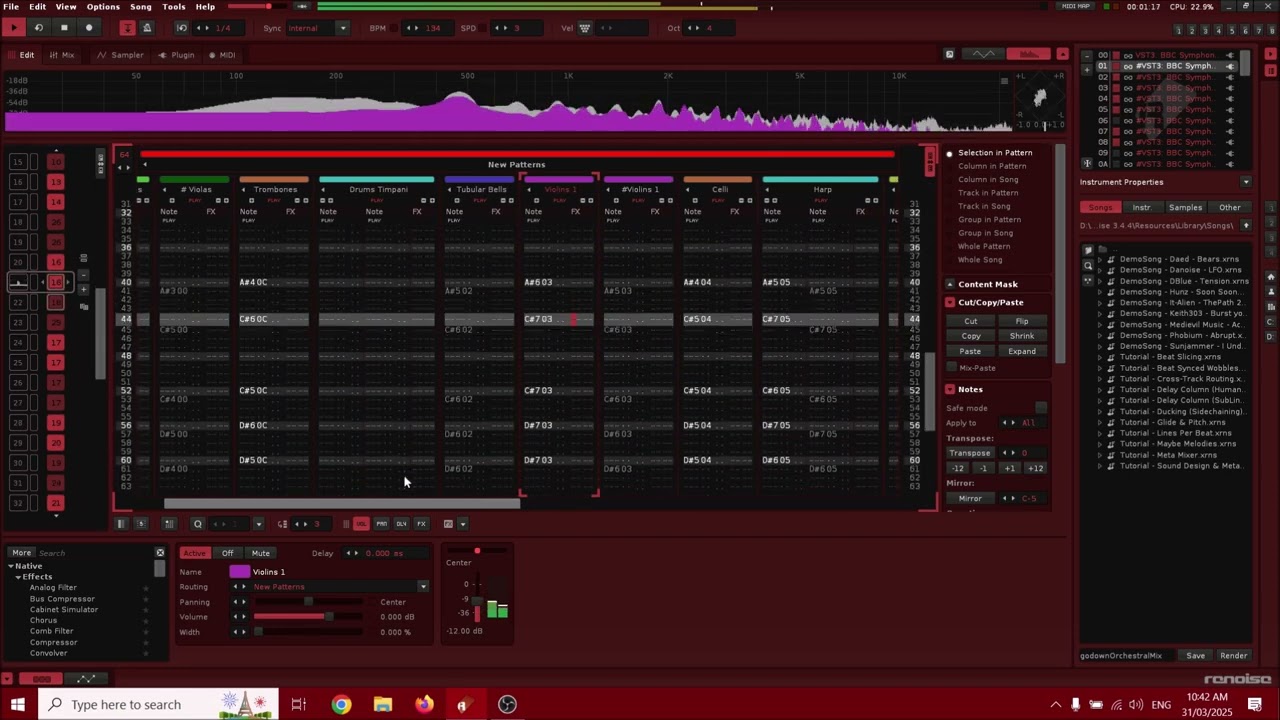
Task: Select Column in Pattern option
Action: click(991, 166)
